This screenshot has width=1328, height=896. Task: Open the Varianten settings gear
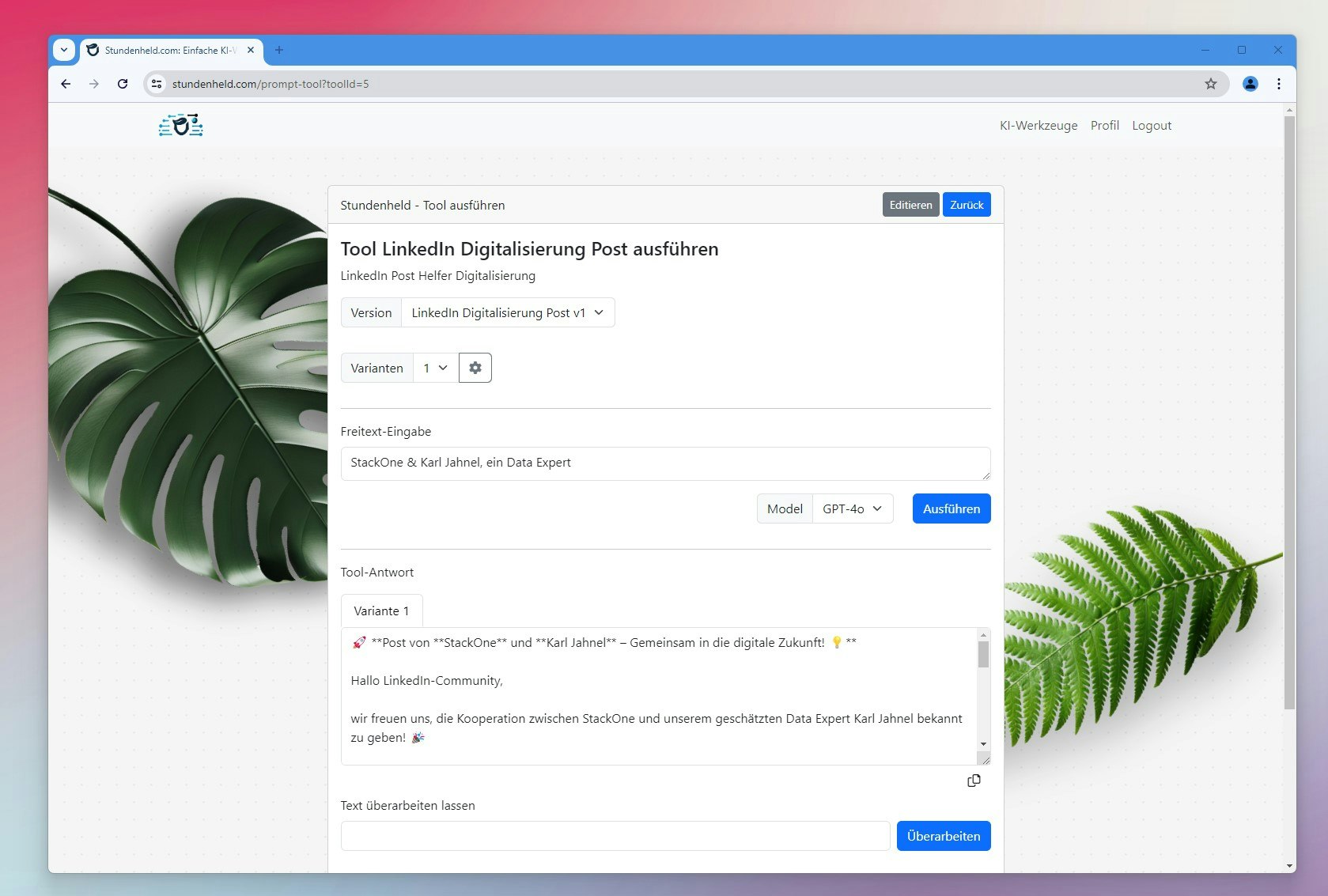475,368
